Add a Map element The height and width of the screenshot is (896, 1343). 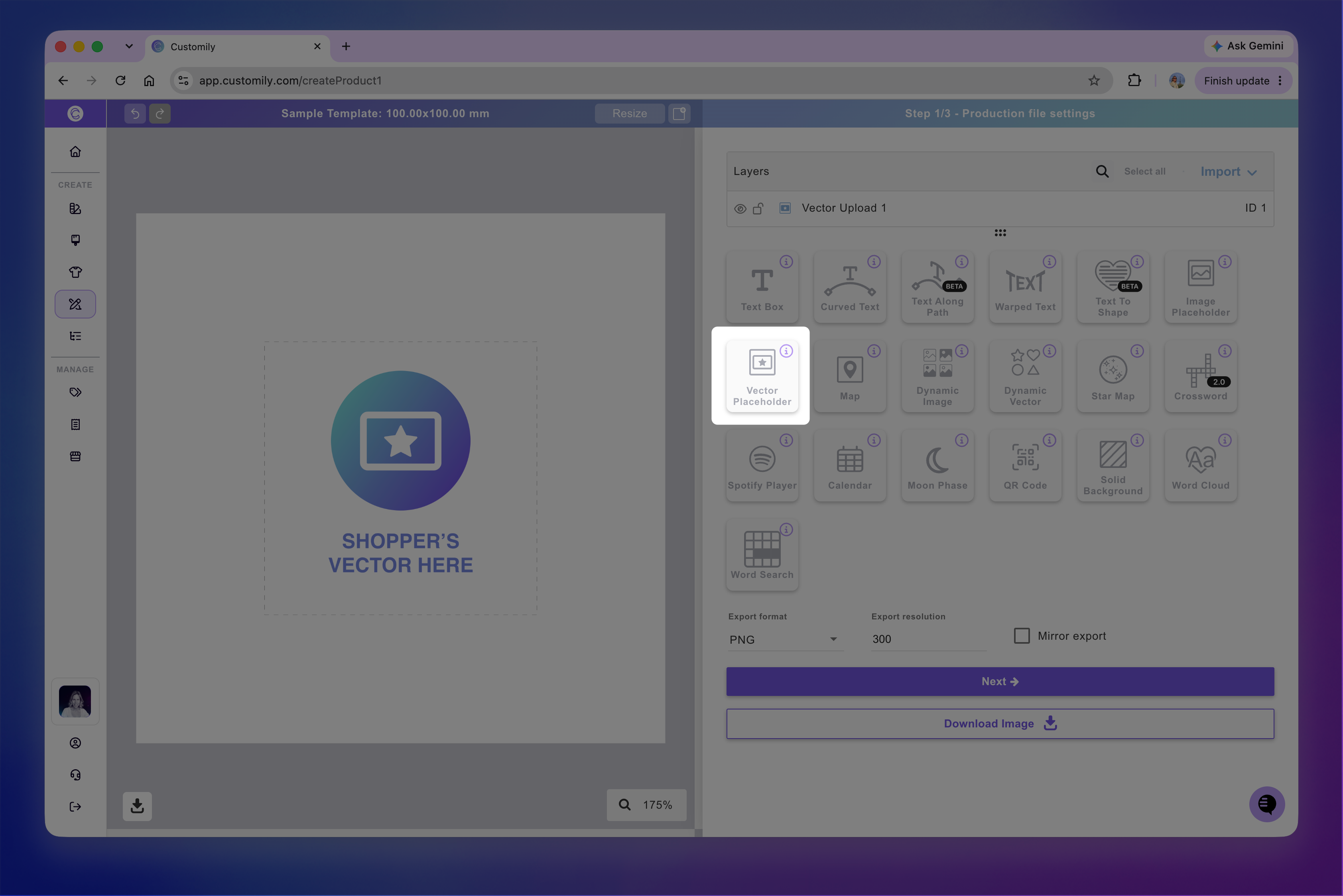pos(850,376)
